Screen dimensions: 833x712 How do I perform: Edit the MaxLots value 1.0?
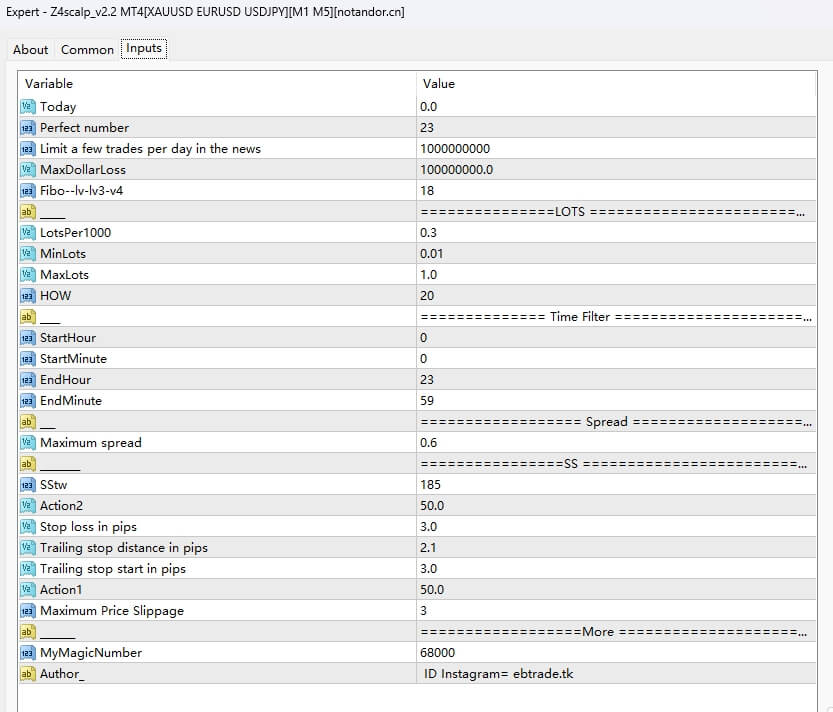614,275
